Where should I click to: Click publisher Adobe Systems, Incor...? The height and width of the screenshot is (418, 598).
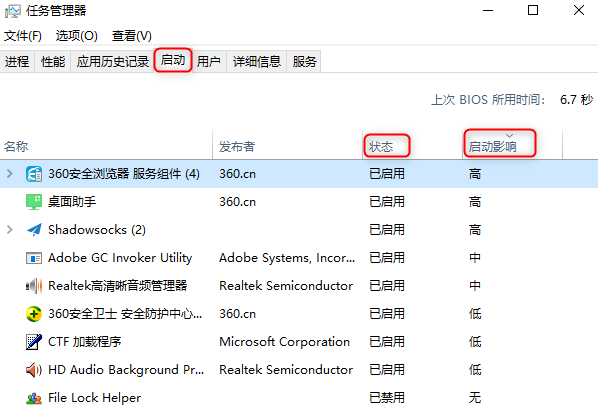[287, 258]
